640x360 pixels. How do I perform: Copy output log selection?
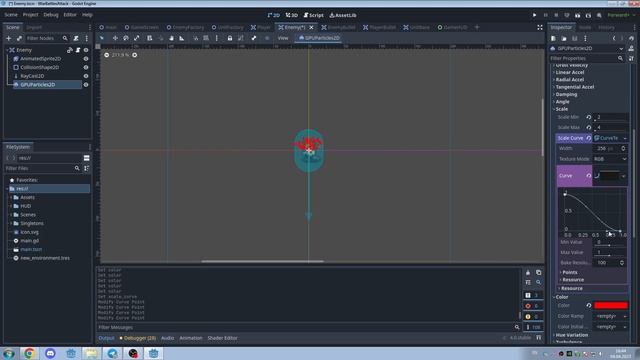(x=538, y=273)
